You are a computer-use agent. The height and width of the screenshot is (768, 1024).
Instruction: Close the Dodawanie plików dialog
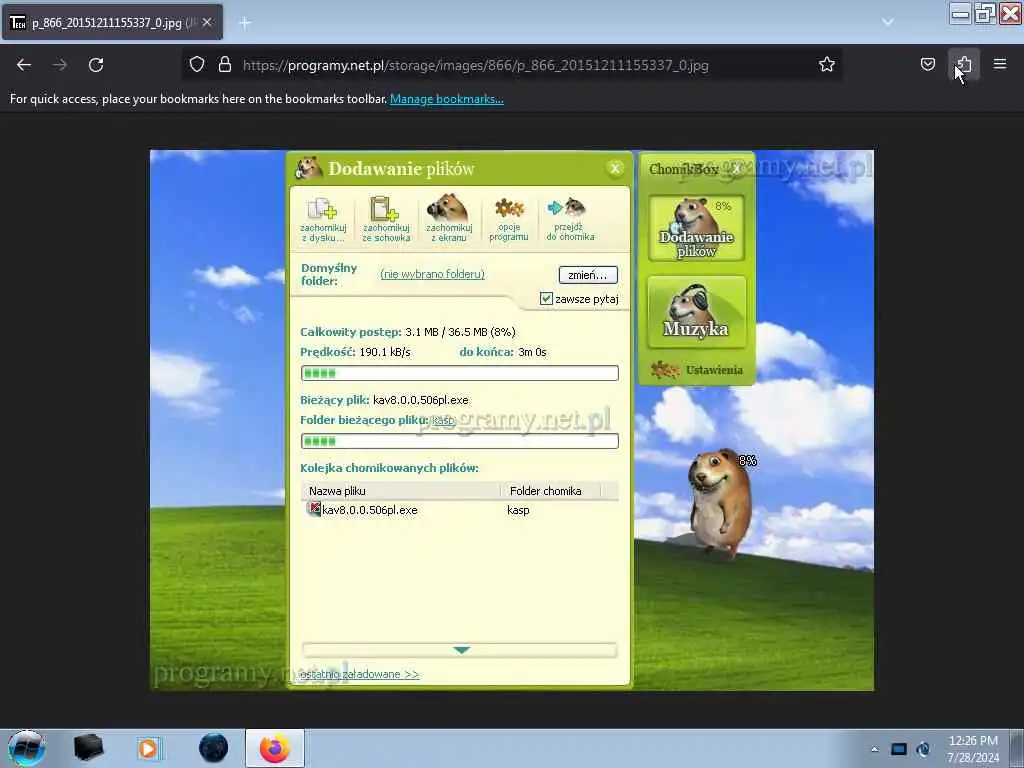click(615, 169)
